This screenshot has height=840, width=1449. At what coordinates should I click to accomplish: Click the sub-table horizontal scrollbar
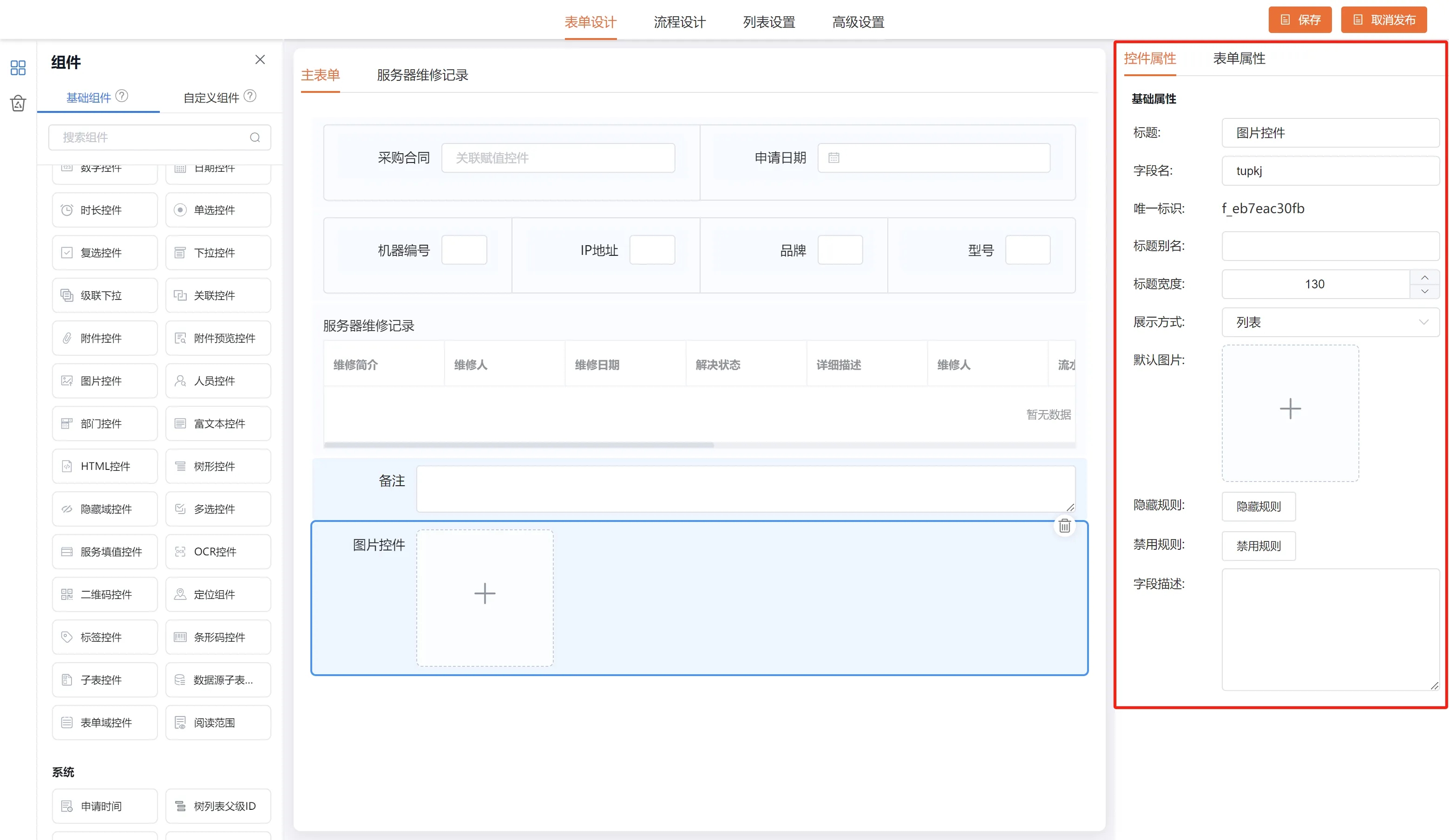click(x=518, y=445)
